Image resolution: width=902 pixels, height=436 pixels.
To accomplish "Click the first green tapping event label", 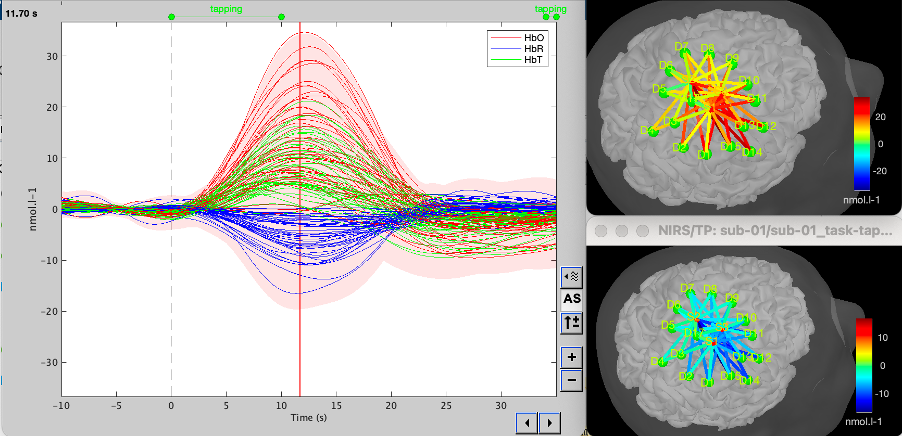I will point(226,9).
